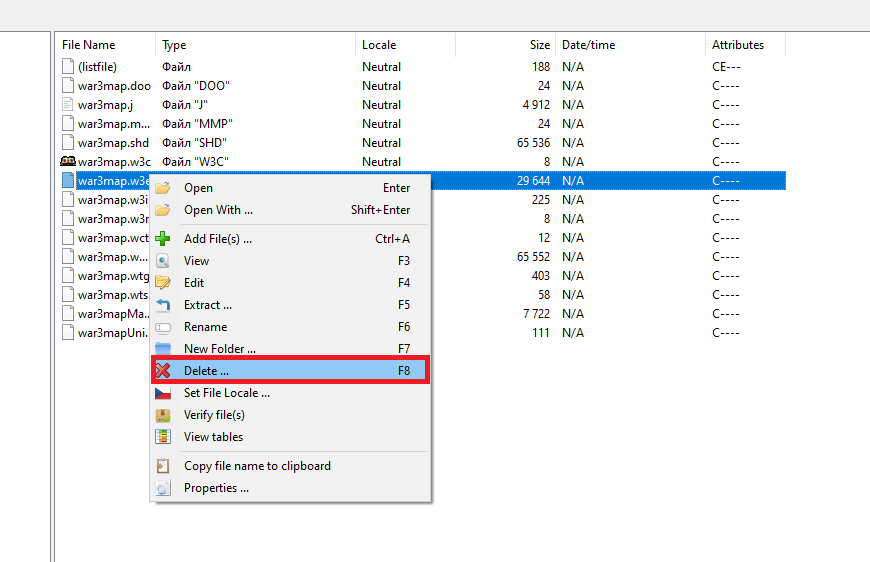
Task: Click the size value 225
Action: [x=541, y=200]
